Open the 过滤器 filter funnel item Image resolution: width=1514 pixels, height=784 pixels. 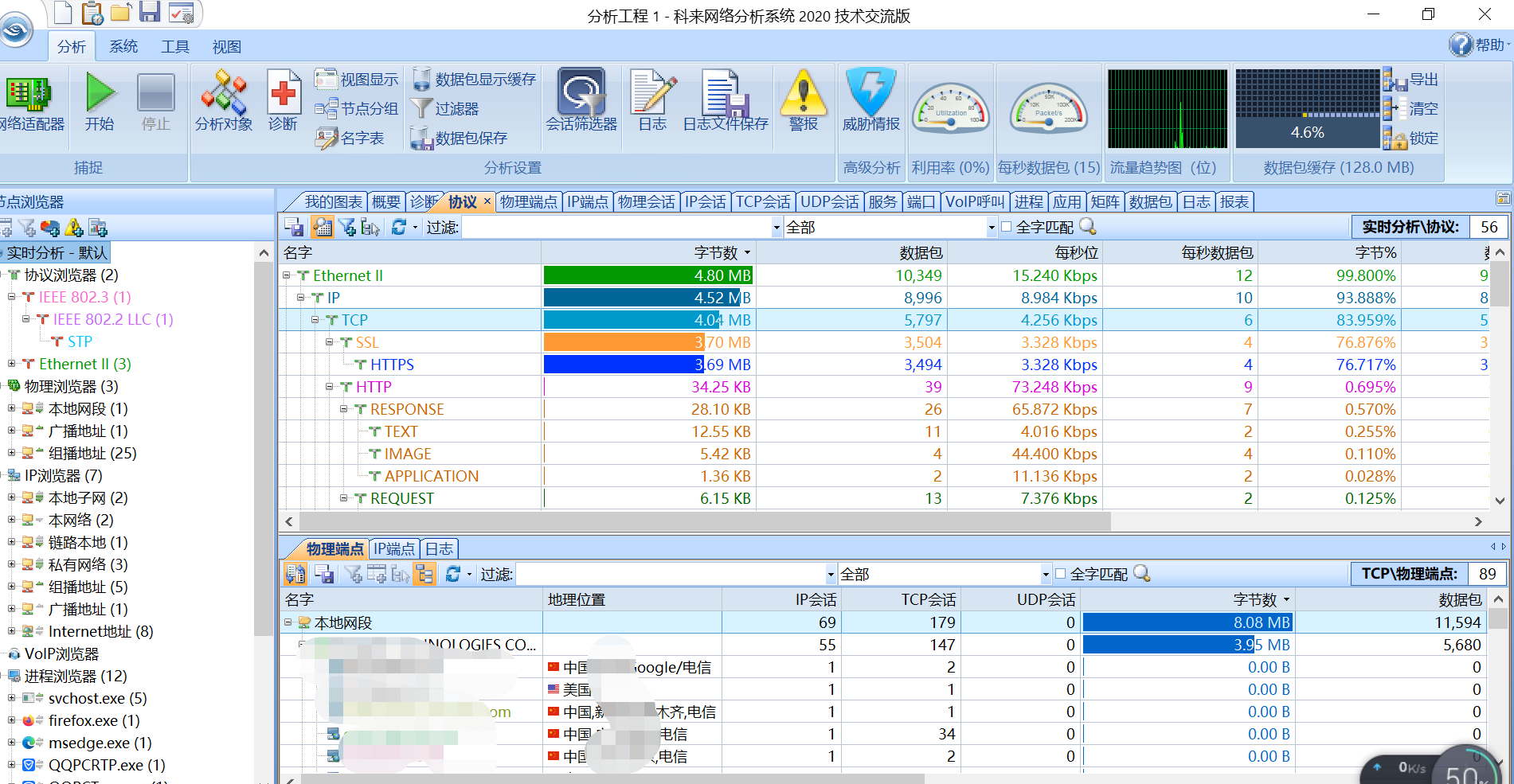[444, 108]
